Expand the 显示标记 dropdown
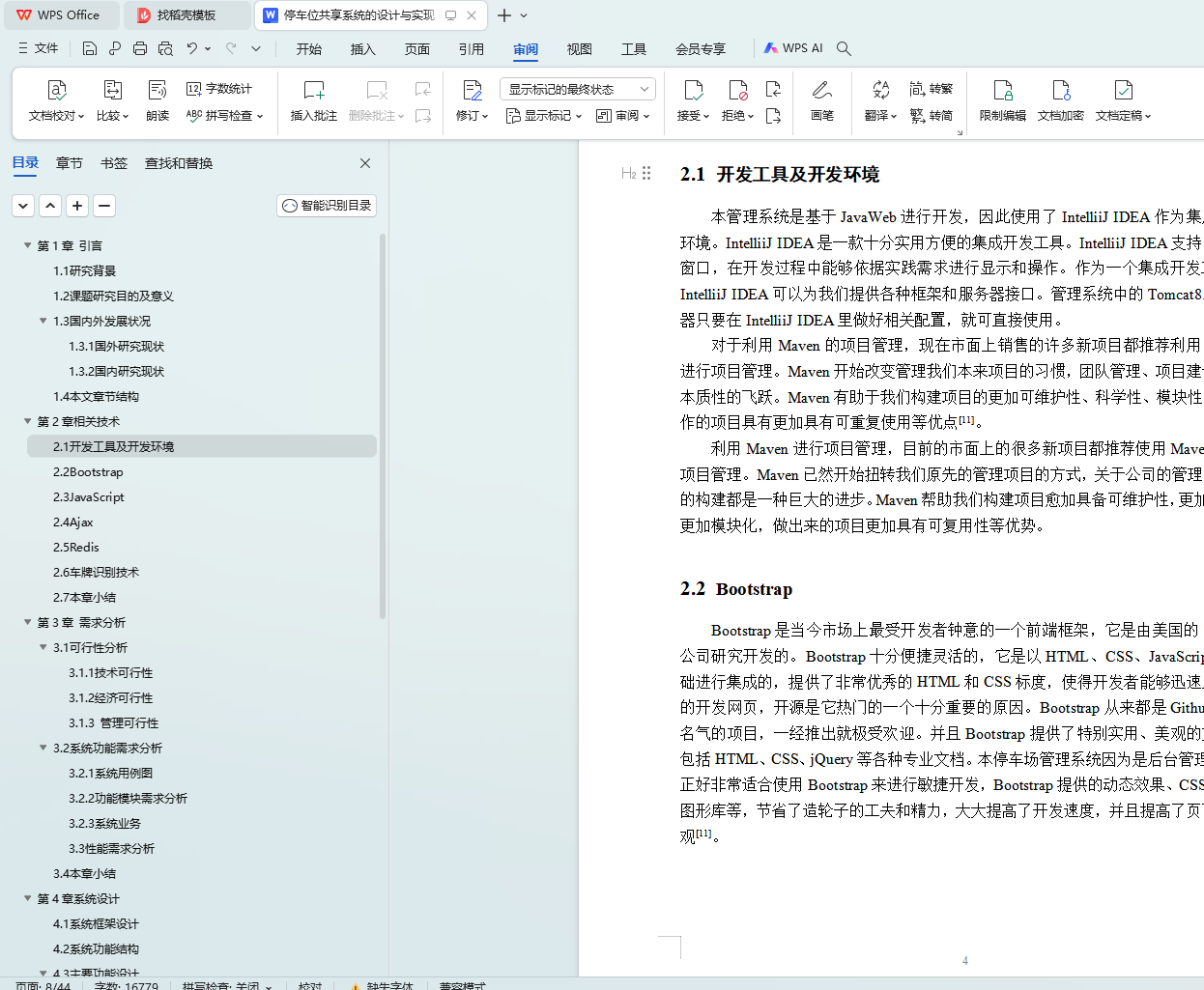 [x=544, y=116]
